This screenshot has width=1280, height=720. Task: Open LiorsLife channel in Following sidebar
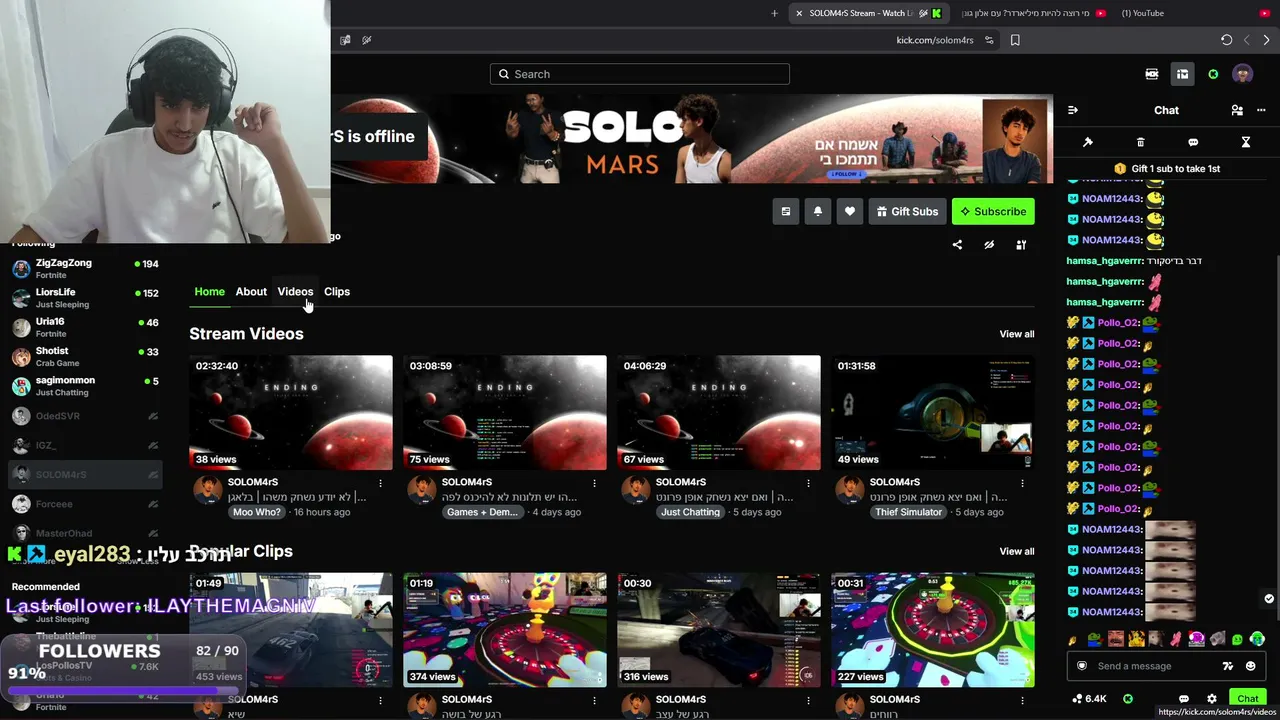coord(85,298)
